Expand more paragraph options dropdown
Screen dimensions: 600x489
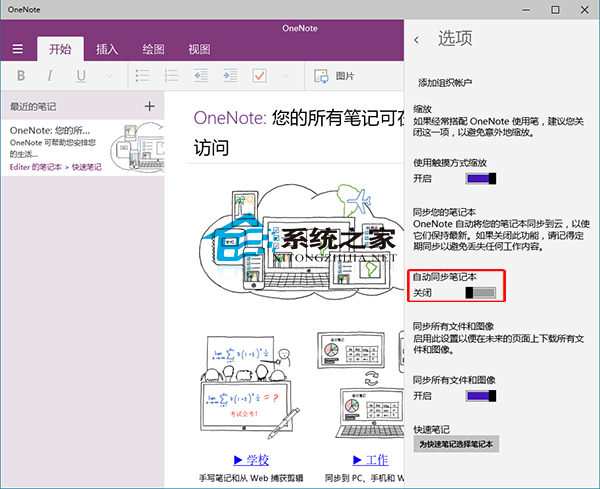pos(285,76)
